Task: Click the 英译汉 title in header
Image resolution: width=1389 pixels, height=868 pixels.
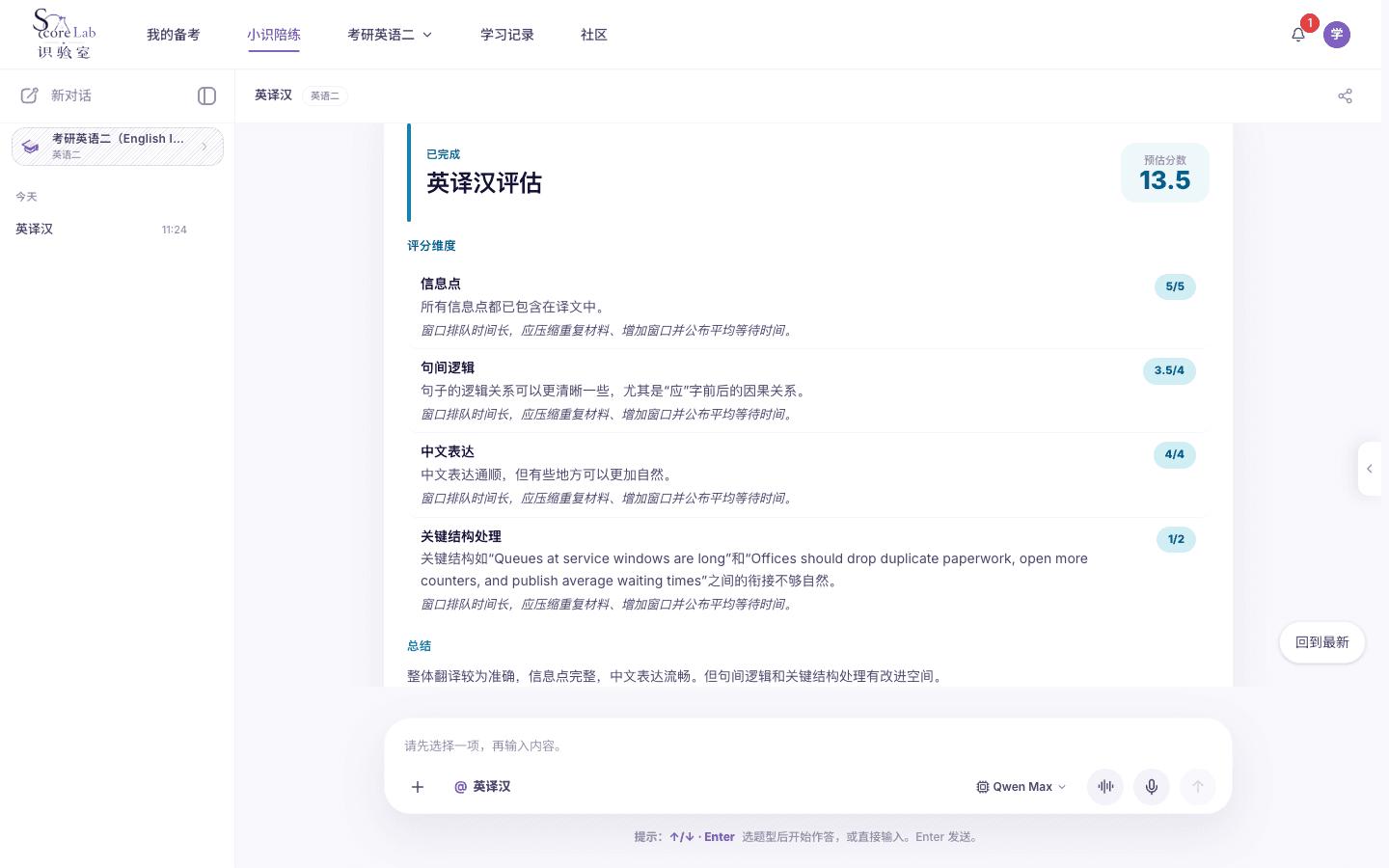Action: (273, 95)
